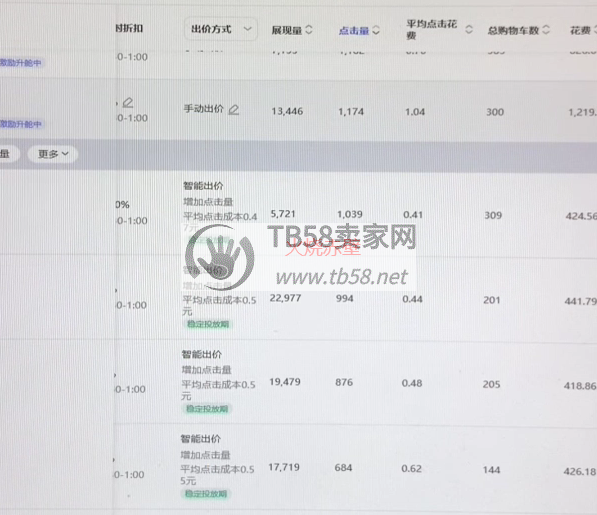
Task: Click the 激励升舱中 tag in the highlighted row
Action: (x=21, y=124)
